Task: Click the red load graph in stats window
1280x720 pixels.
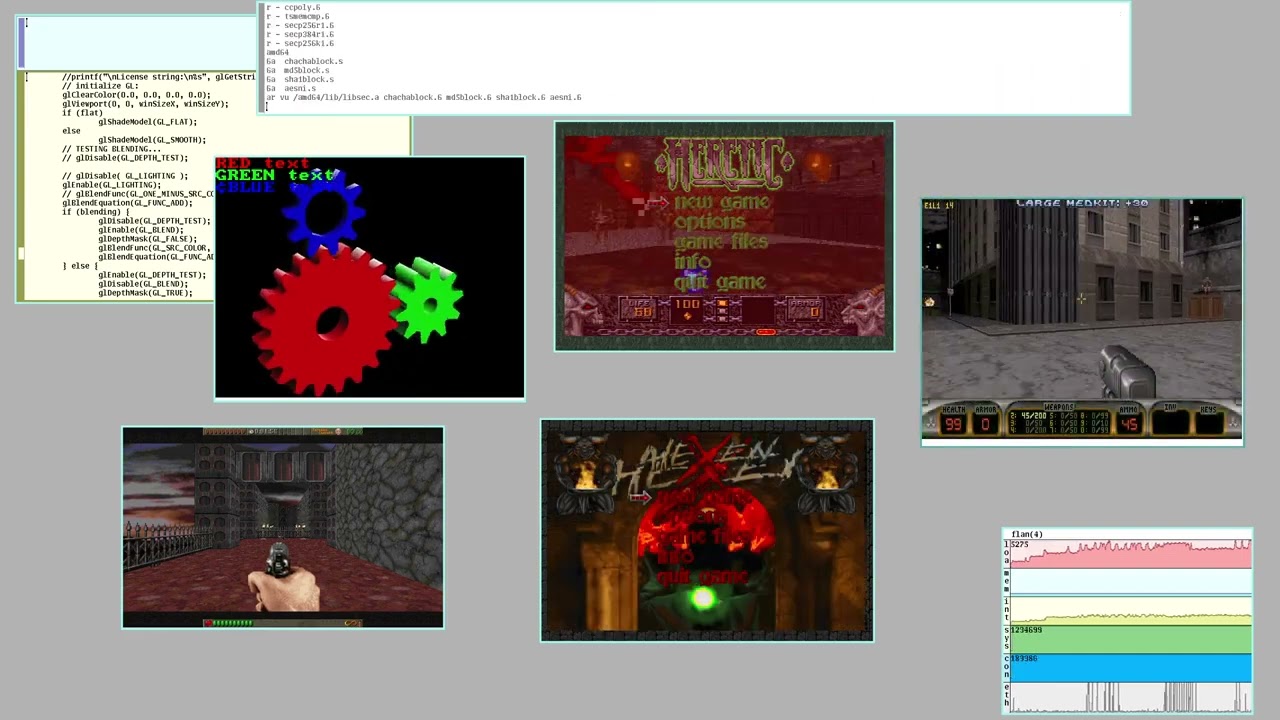Action: (x=1130, y=553)
